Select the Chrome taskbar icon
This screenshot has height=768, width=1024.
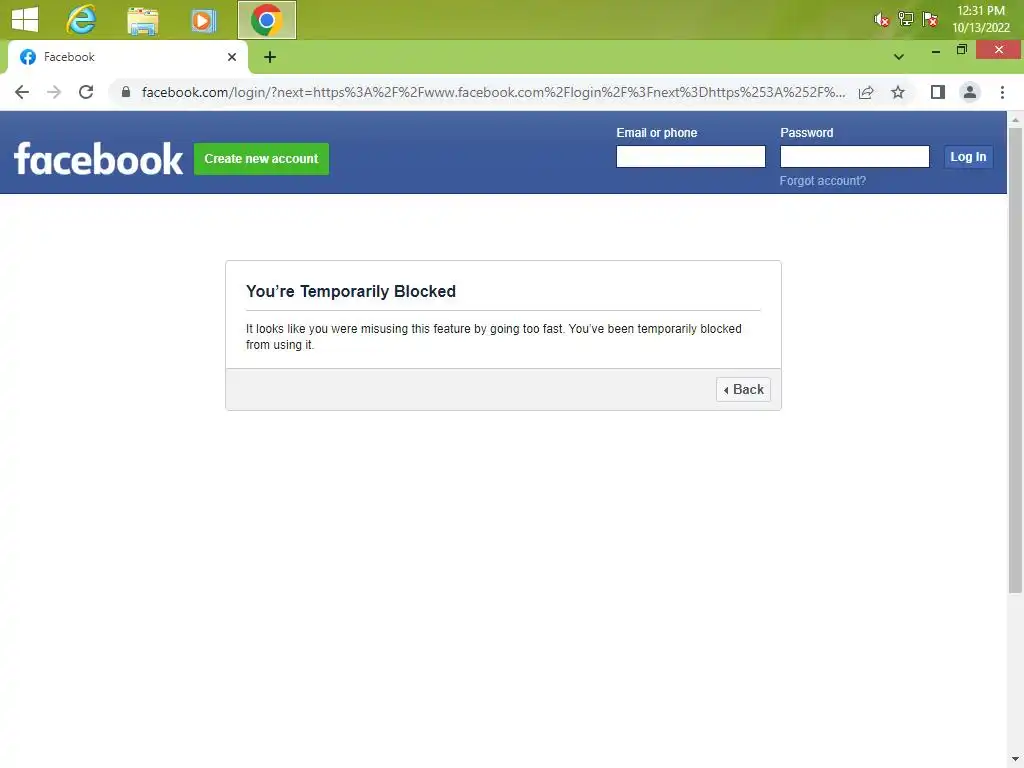[x=266, y=20]
